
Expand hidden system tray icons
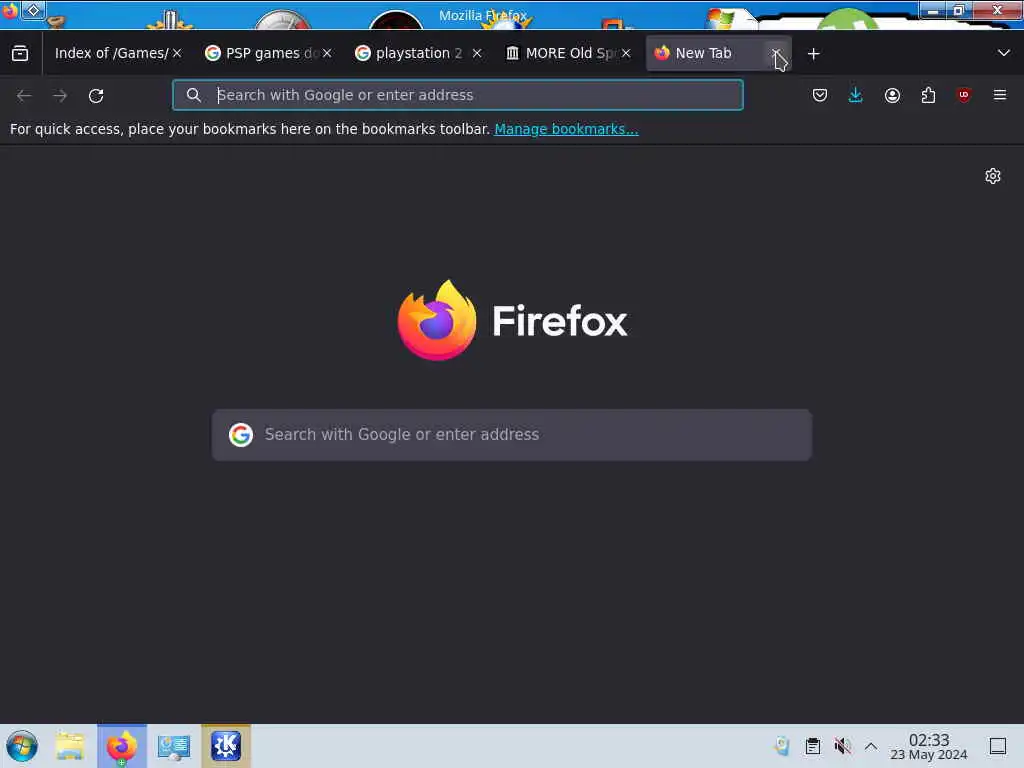[x=871, y=746]
